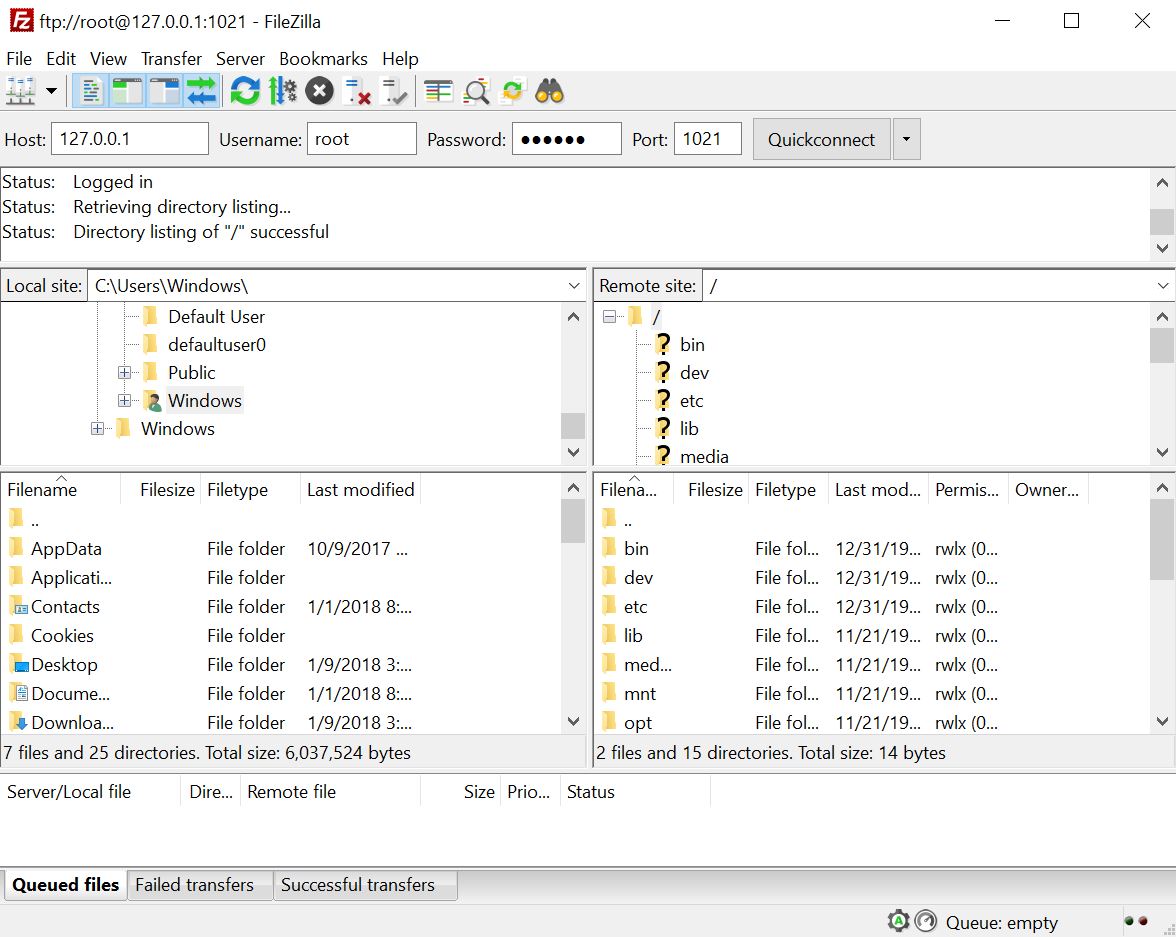
Task: Select defaultuser0 folder in local tree
Action: (x=217, y=344)
